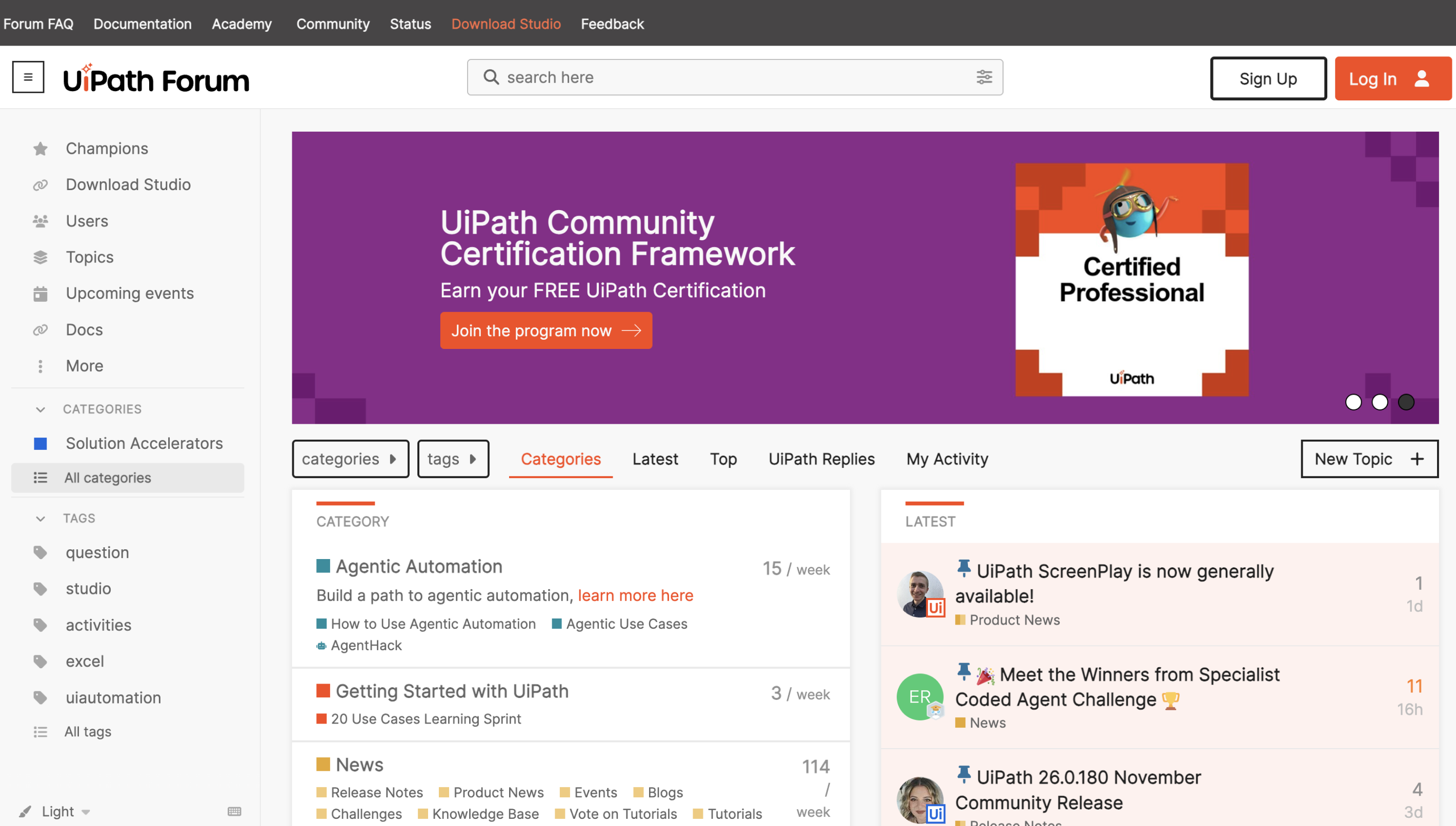Click the tag icon beside uiautomation
1456x826 pixels.
click(39, 697)
